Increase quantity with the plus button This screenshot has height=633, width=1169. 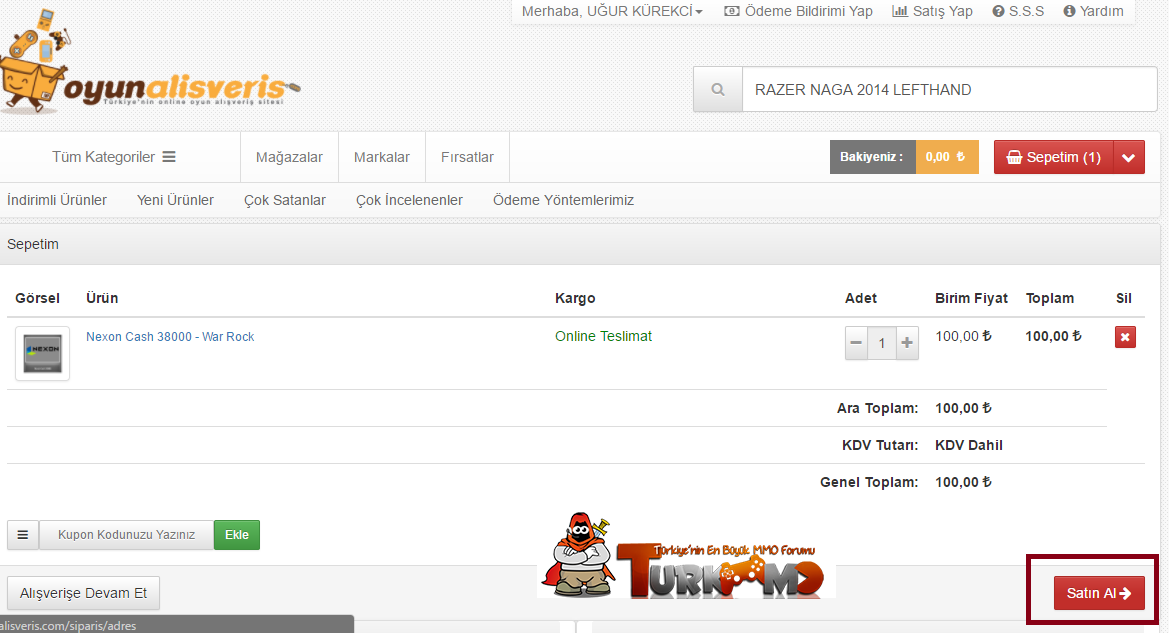pos(907,343)
